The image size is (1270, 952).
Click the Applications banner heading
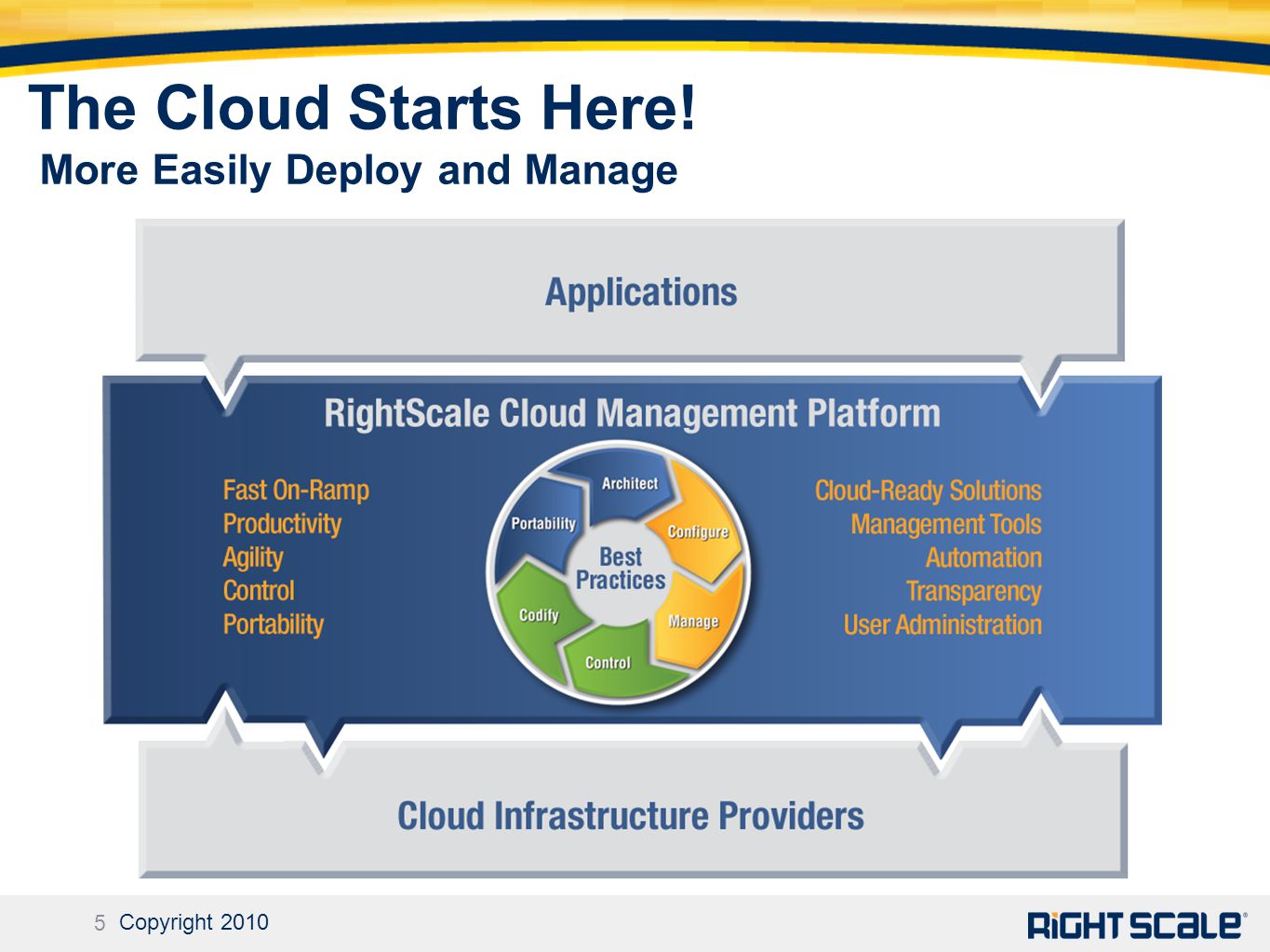(641, 292)
